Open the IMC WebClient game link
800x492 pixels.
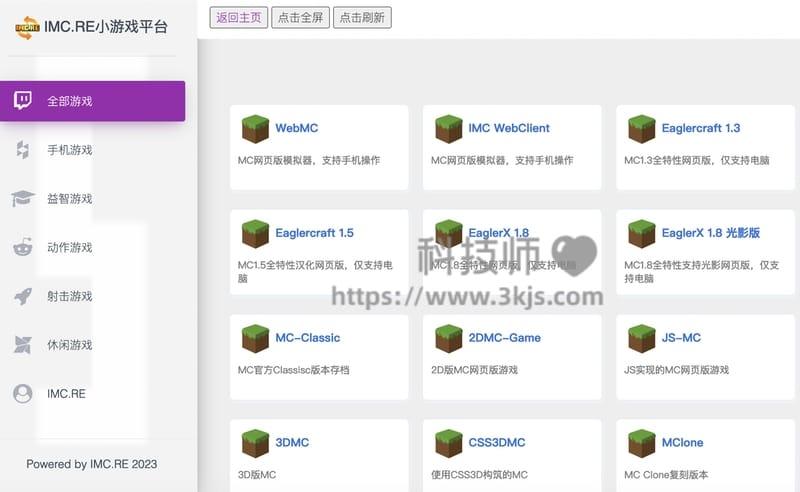point(509,128)
